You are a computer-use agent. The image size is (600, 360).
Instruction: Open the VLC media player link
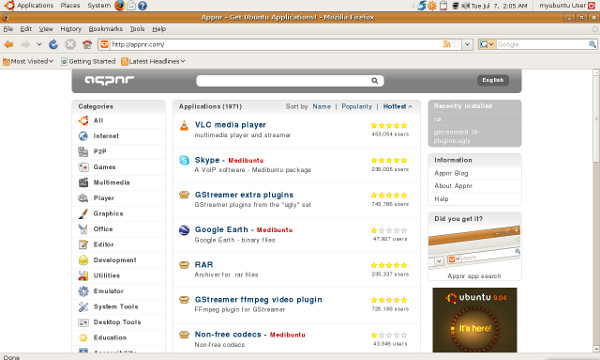pyautogui.click(x=230, y=125)
